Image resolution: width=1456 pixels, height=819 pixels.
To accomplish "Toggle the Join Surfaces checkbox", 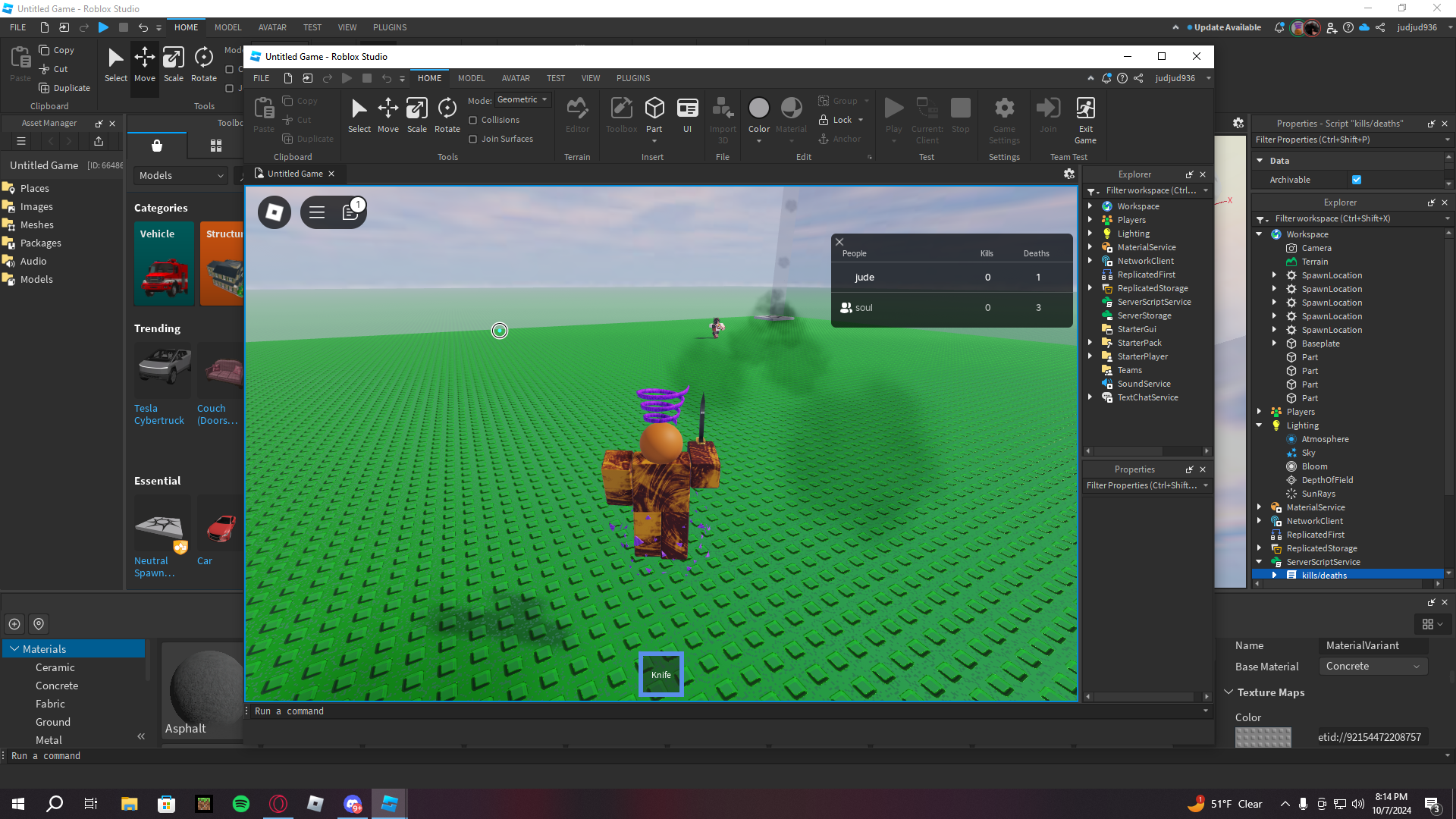I will (473, 139).
